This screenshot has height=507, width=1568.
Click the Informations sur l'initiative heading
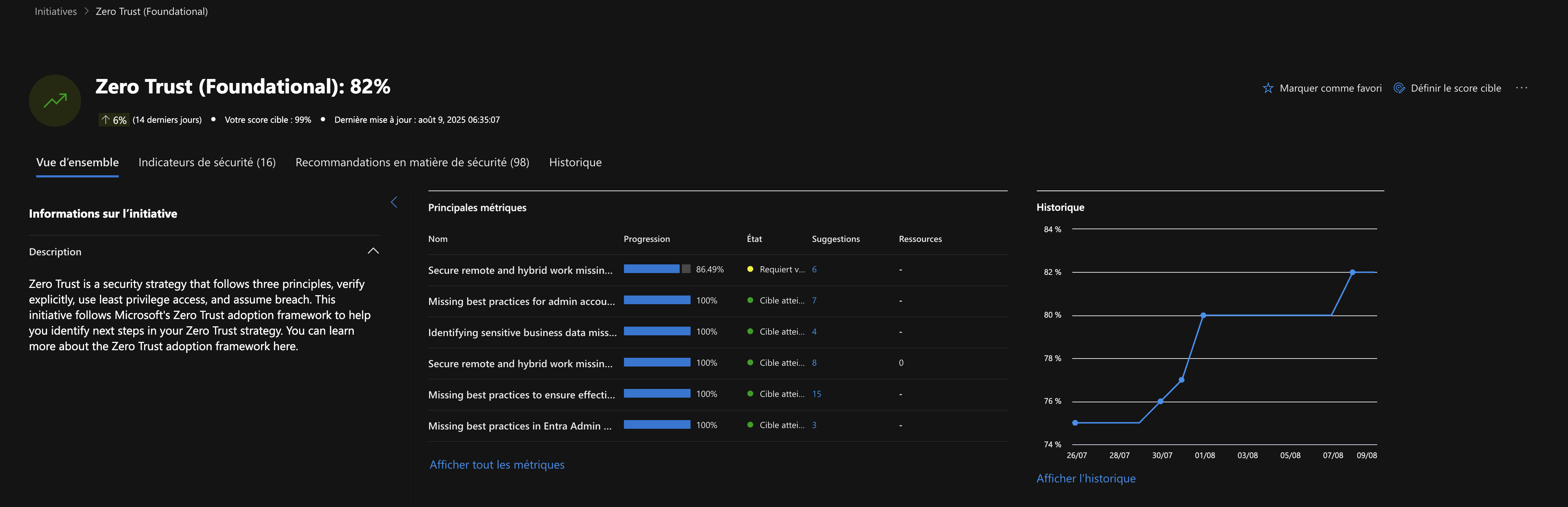click(x=103, y=214)
